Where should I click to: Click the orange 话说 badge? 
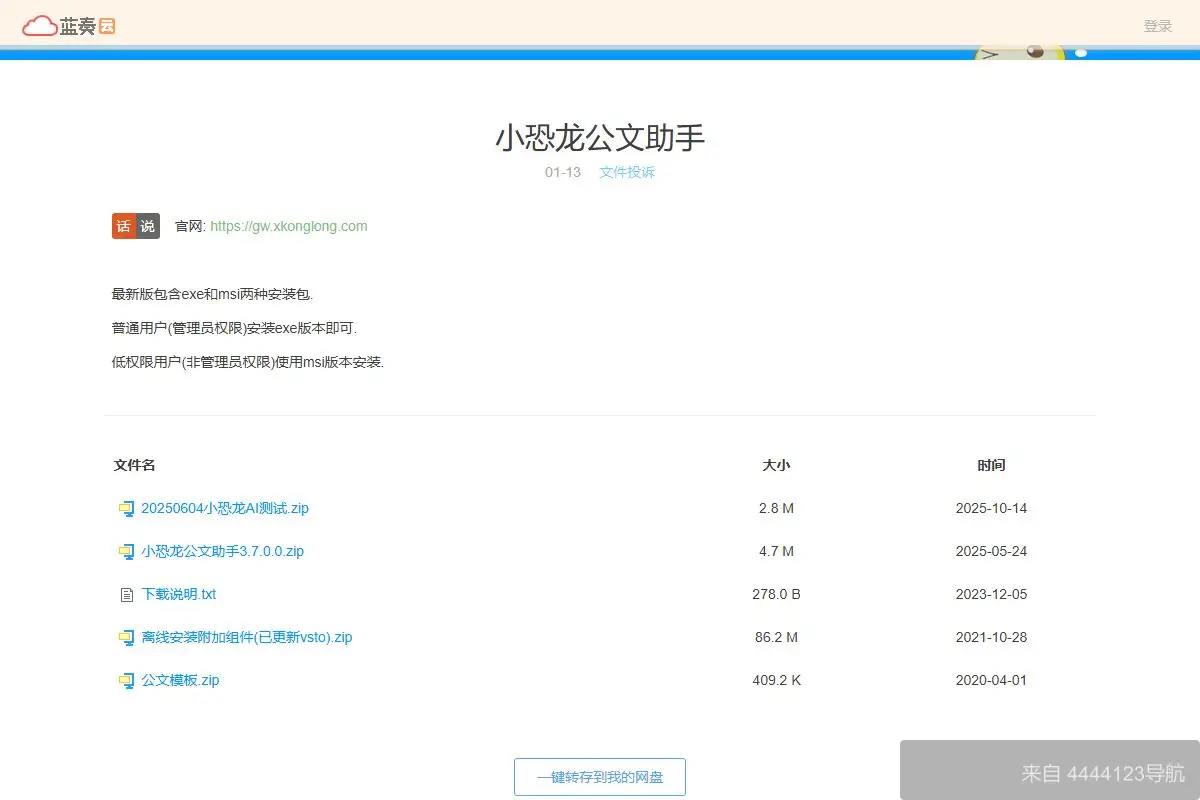point(135,226)
